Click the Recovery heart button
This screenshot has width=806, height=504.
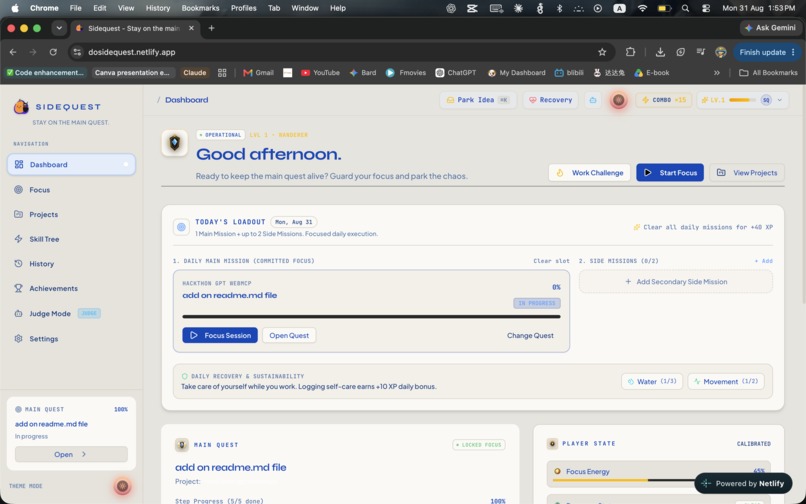551,100
